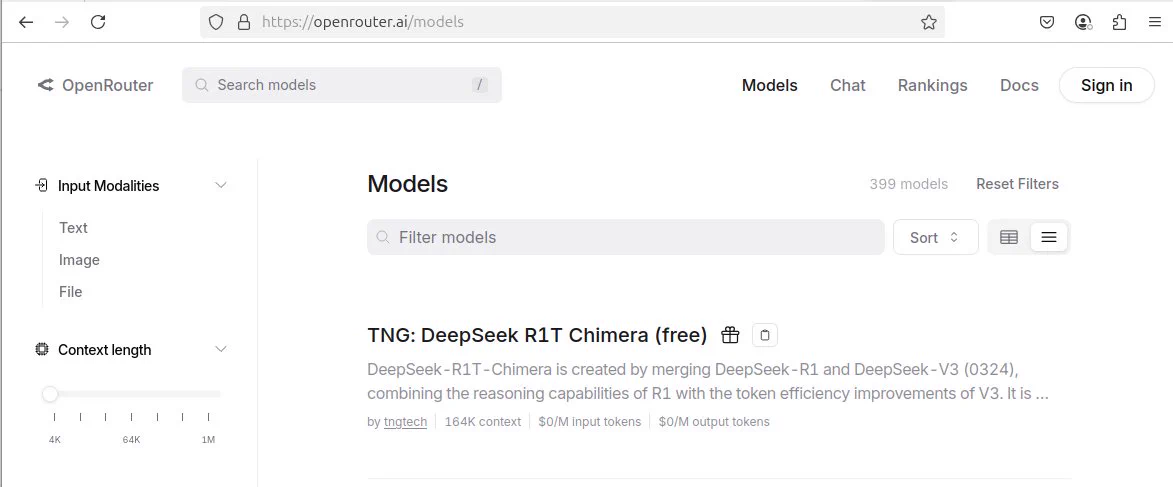
Task: Switch to table grid view icon
Action: pos(1009,237)
